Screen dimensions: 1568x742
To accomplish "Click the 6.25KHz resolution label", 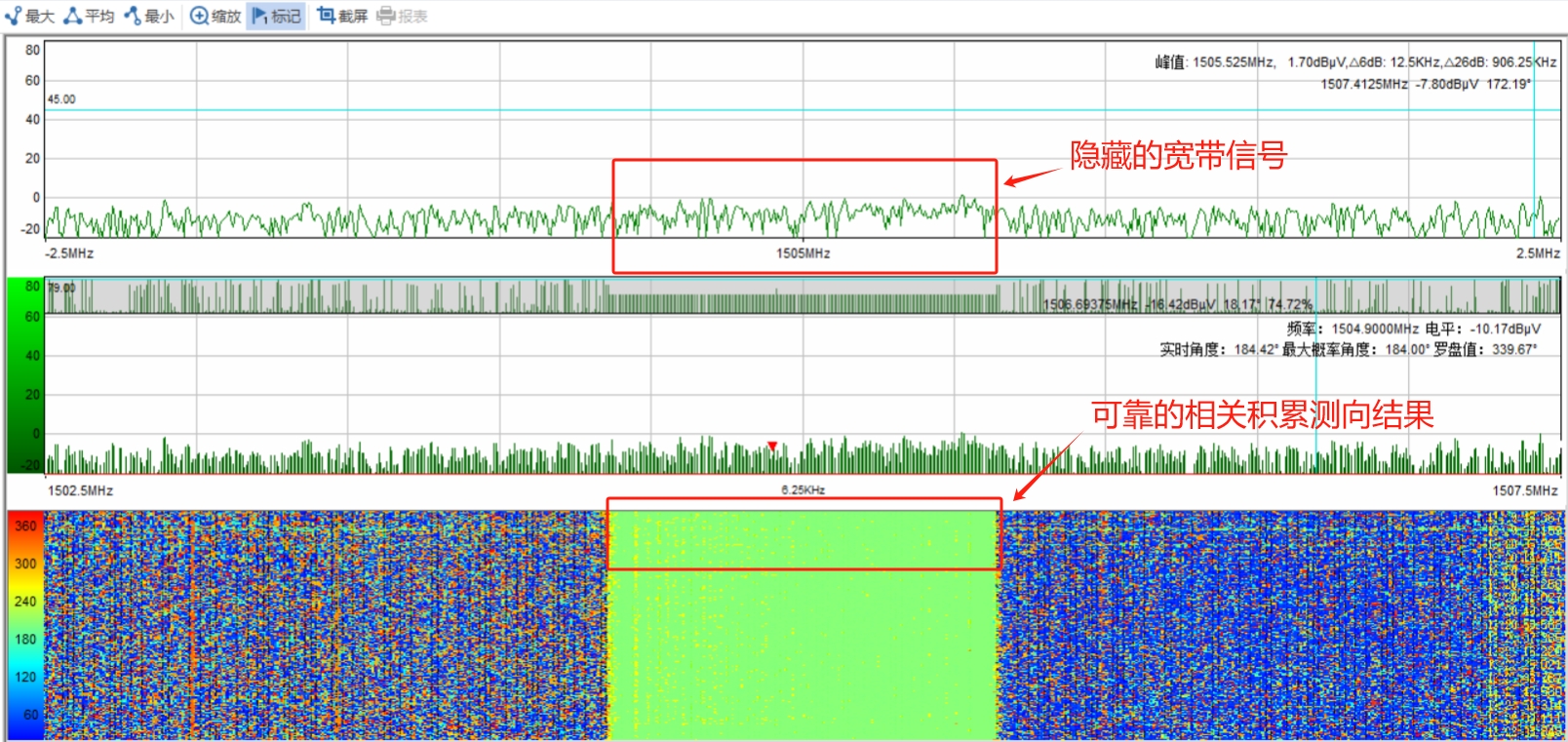I will (803, 490).
